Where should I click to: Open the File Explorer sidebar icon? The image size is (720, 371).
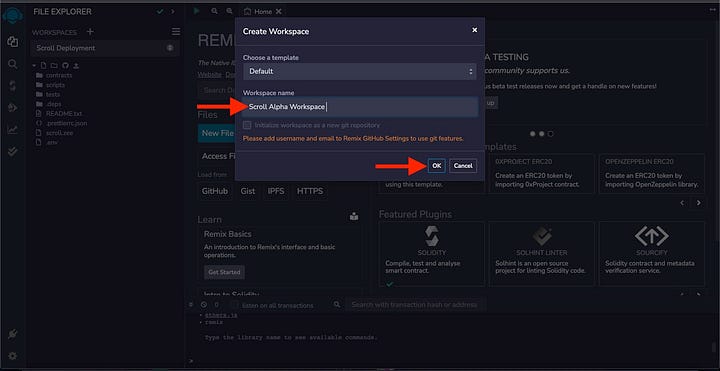(12, 42)
